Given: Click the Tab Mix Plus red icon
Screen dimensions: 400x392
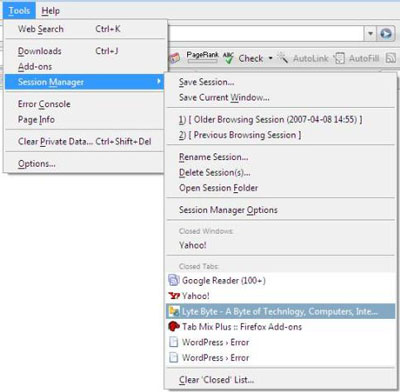Looking at the screenshot, I should [174, 326].
